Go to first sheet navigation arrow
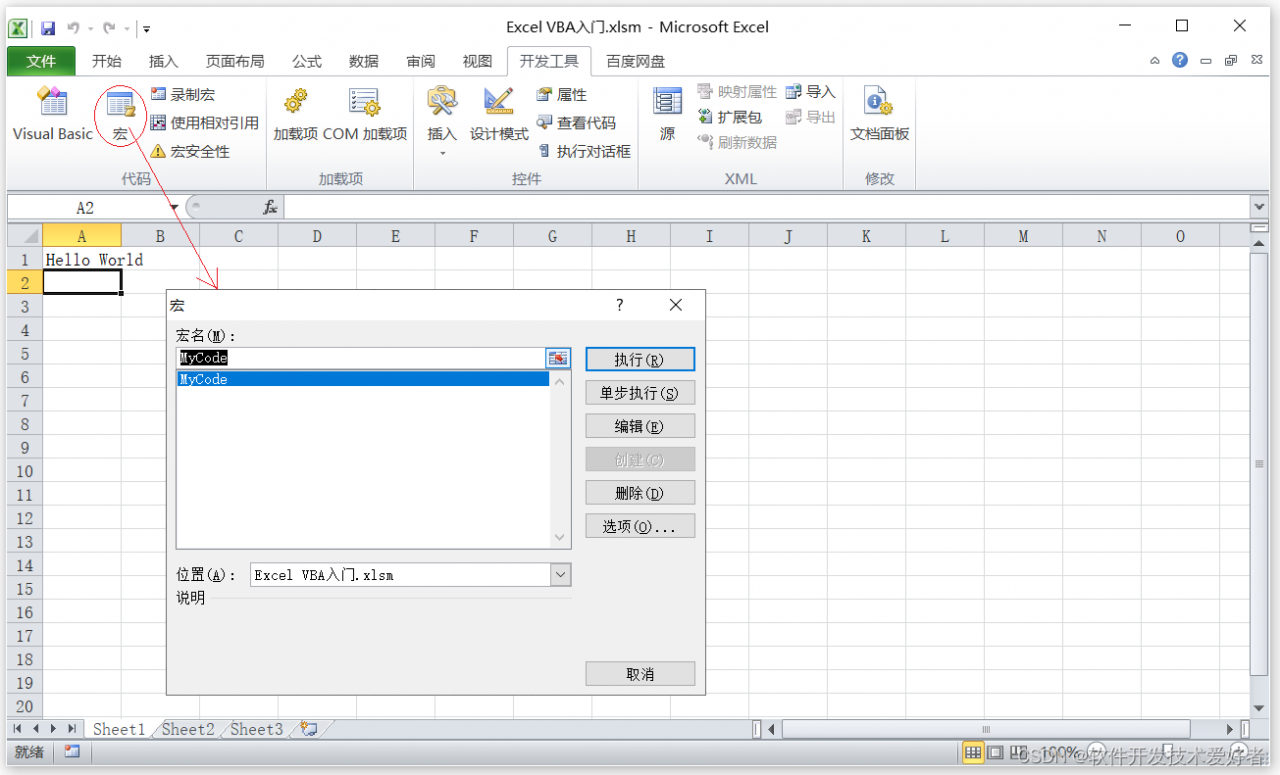1280x775 pixels. pos(18,729)
